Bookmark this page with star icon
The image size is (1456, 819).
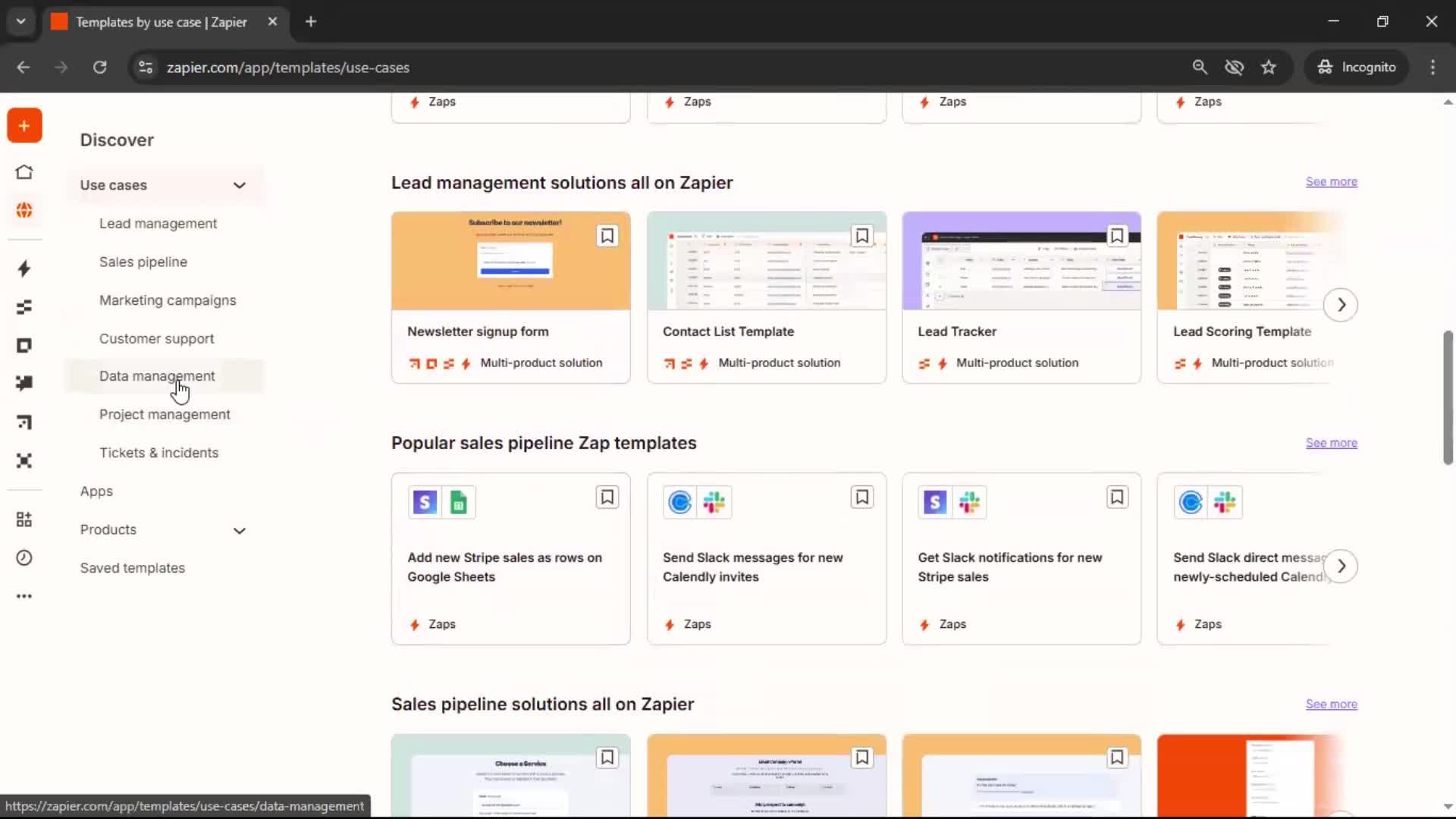pos(1269,67)
